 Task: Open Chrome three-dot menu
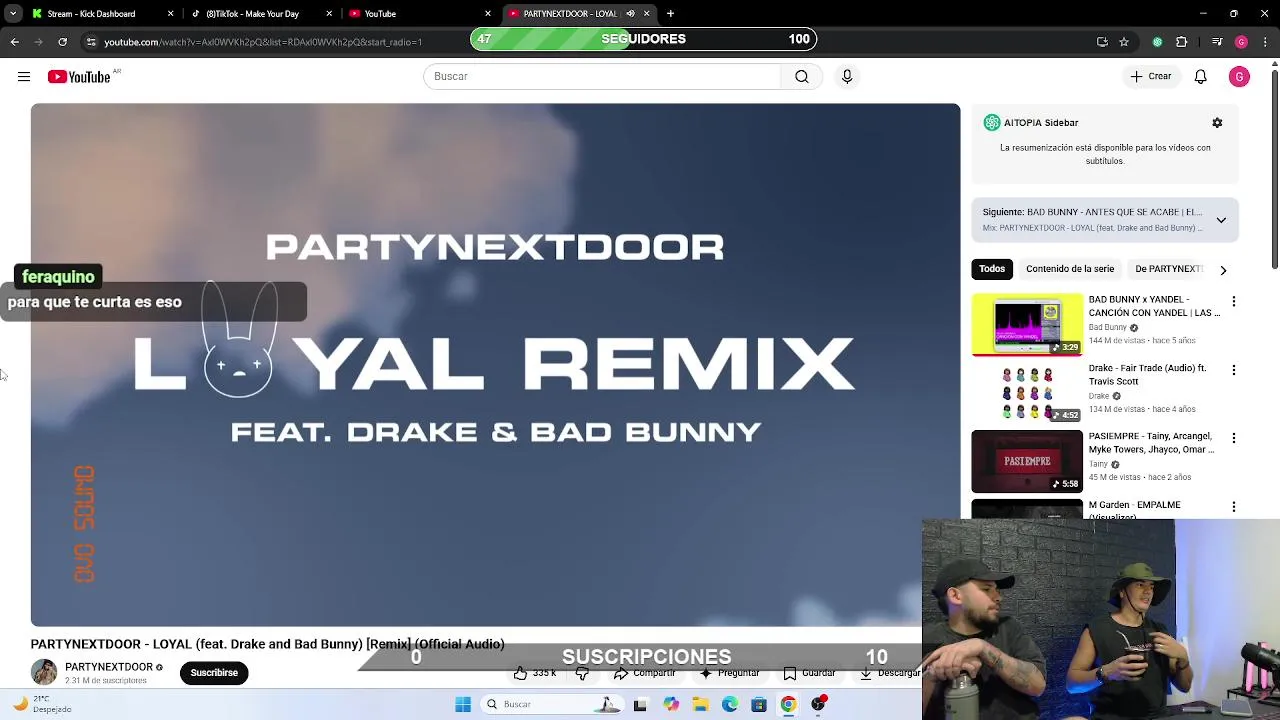(1266, 42)
